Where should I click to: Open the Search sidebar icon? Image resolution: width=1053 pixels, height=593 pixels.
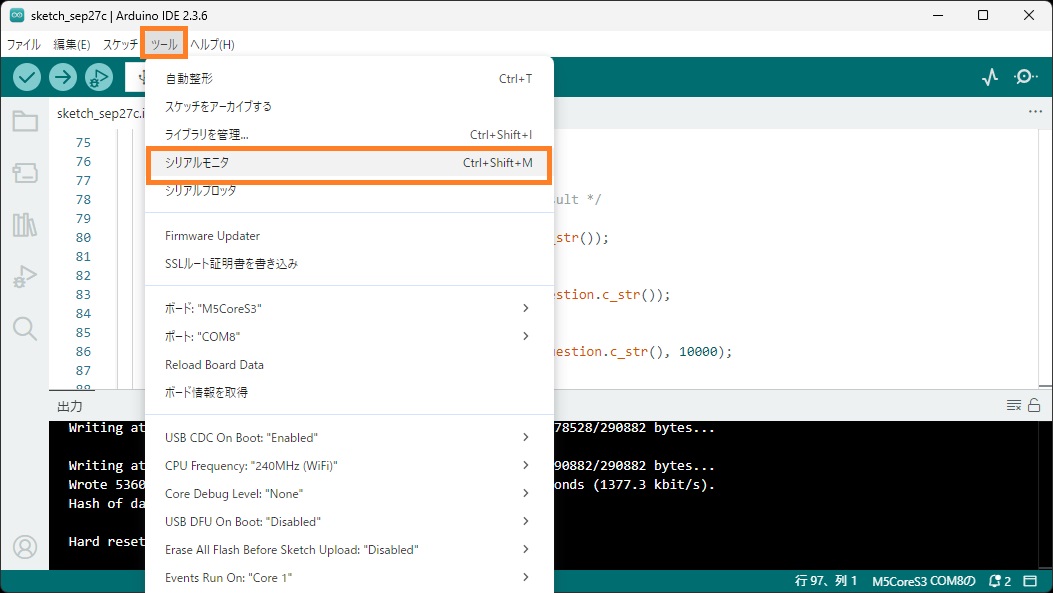tap(25, 328)
